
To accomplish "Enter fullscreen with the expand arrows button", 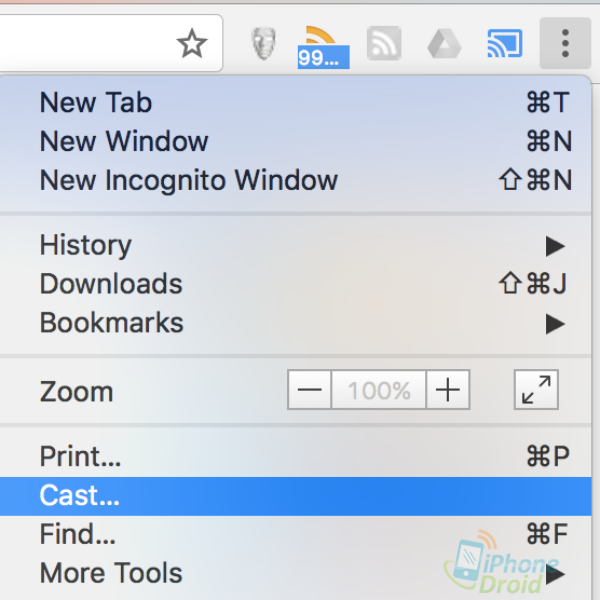I will tap(536, 390).
